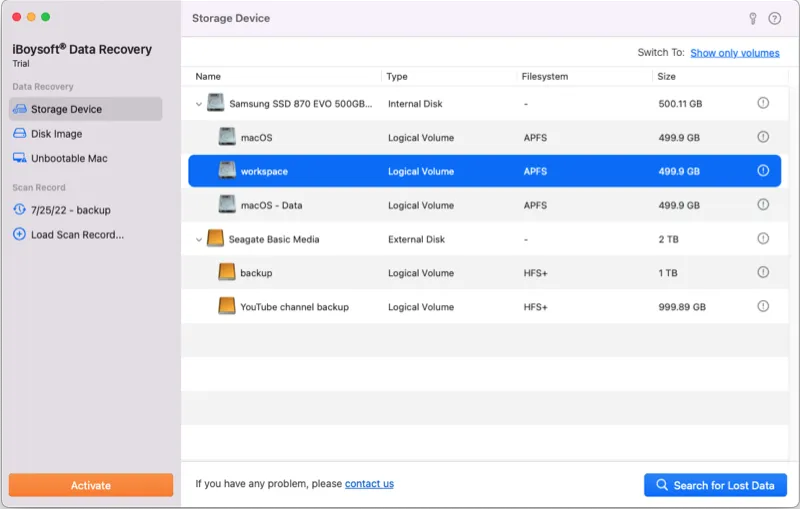Select Unbootable Mac in the sidebar
The width and height of the screenshot is (800, 509).
coord(69,158)
